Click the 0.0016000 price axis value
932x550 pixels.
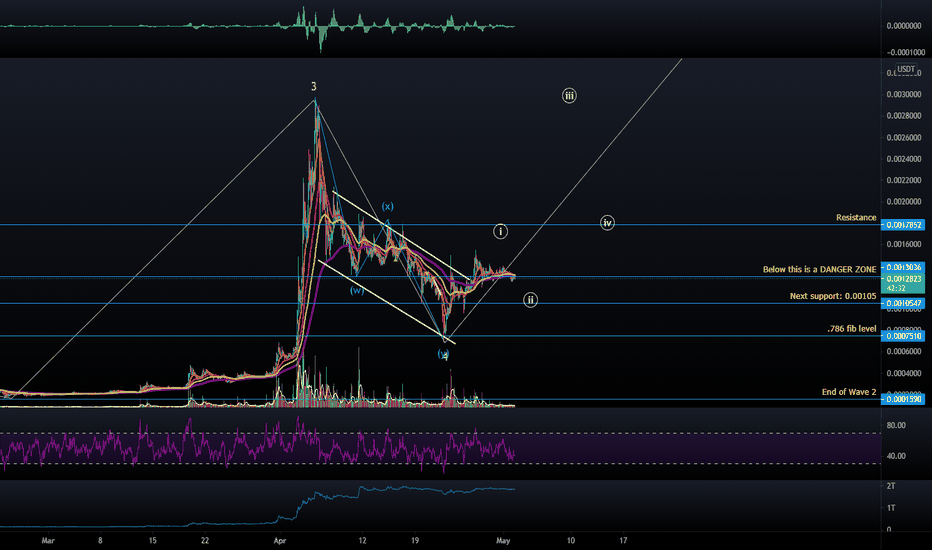(903, 244)
